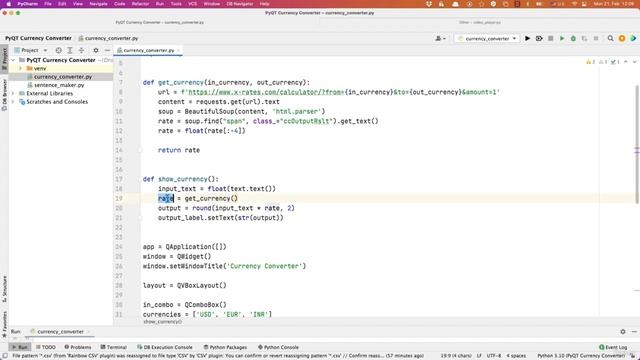Open the DB Navigator menu
Screen dimensions: 640x360
(240, 4)
